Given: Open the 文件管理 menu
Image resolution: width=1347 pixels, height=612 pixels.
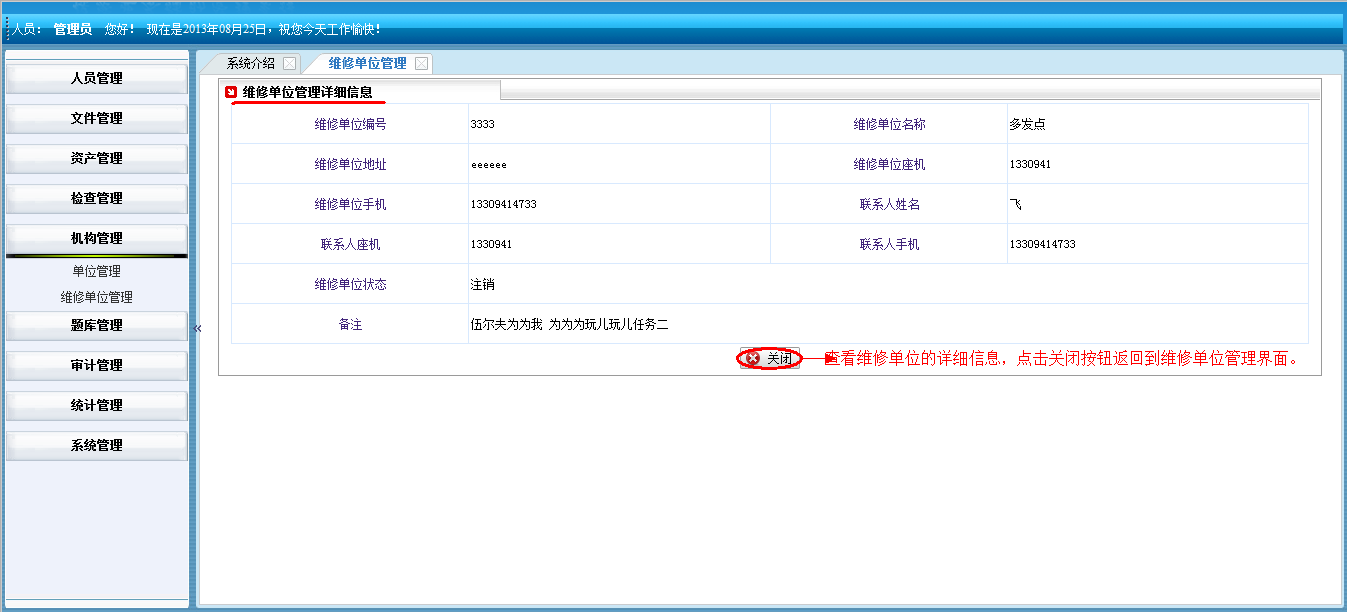Looking at the screenshot, I should 97,118.
